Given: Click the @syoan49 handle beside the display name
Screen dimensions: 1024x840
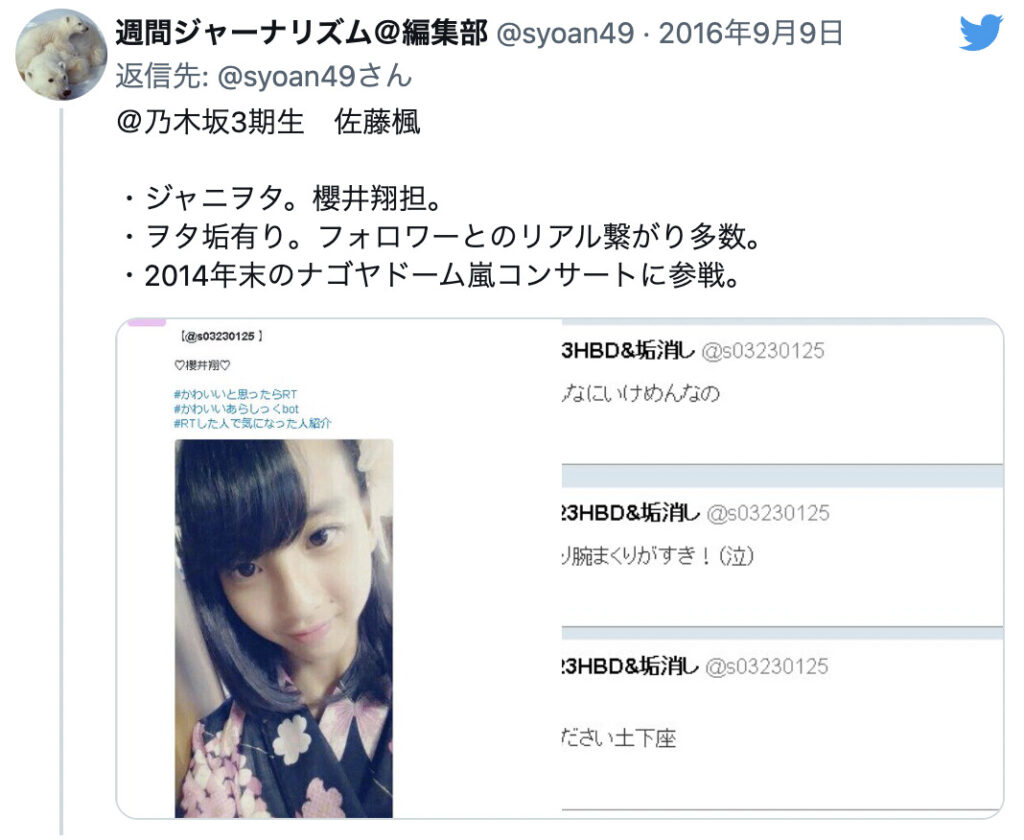Looking at the screenshot, I should pyautogui.click(x=565, y=33).
